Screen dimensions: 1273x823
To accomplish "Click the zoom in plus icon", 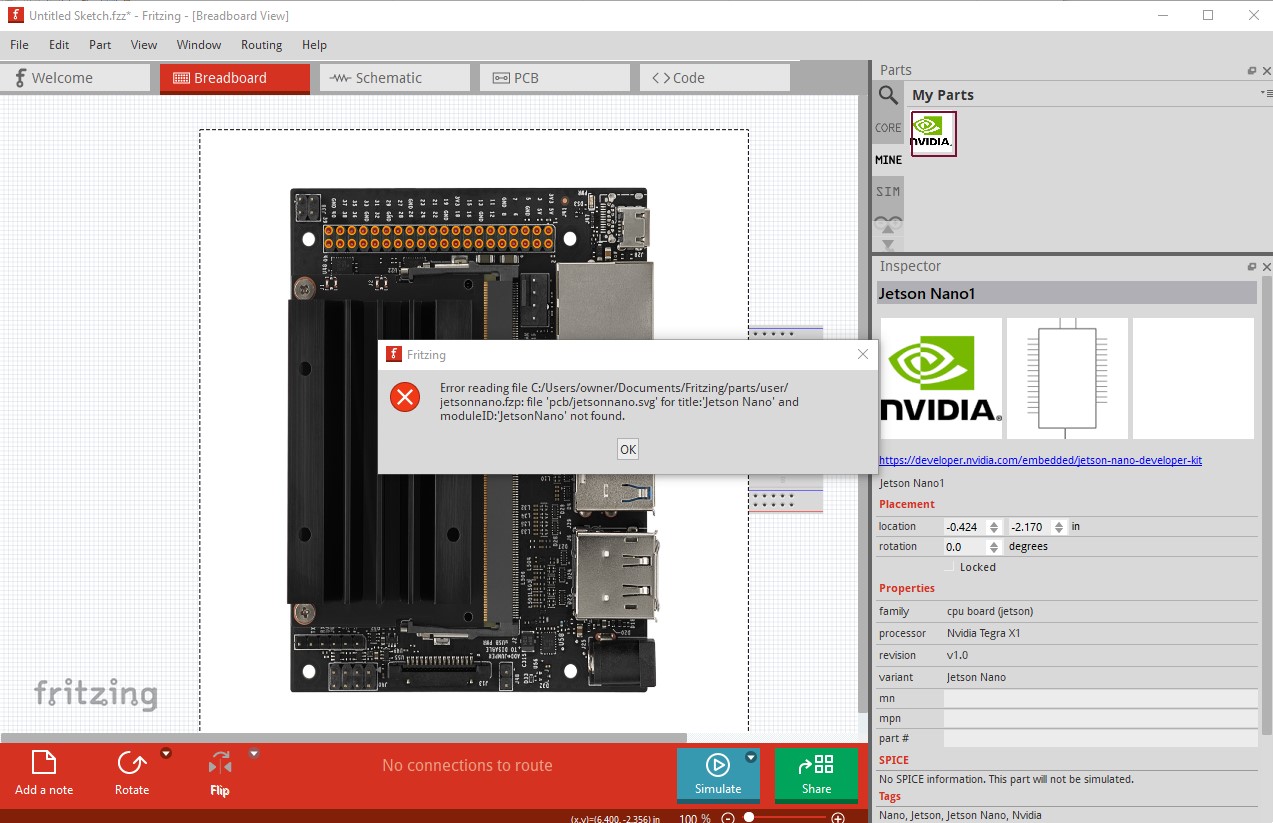I will pyautogui.click(x=838, y=817).
